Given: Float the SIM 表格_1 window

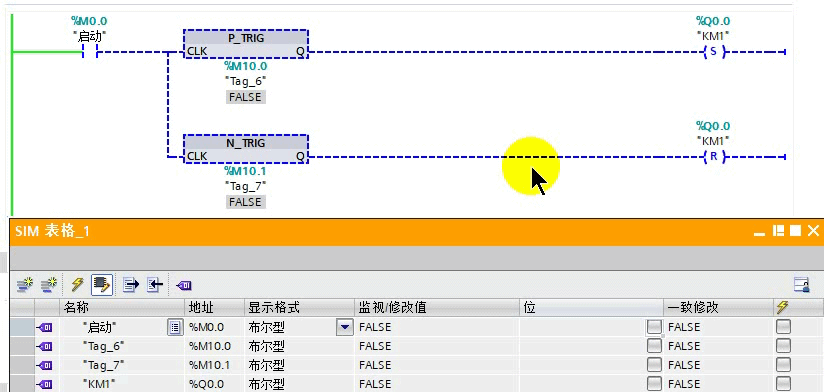Looking at the screenshot, I should [778, 231].
